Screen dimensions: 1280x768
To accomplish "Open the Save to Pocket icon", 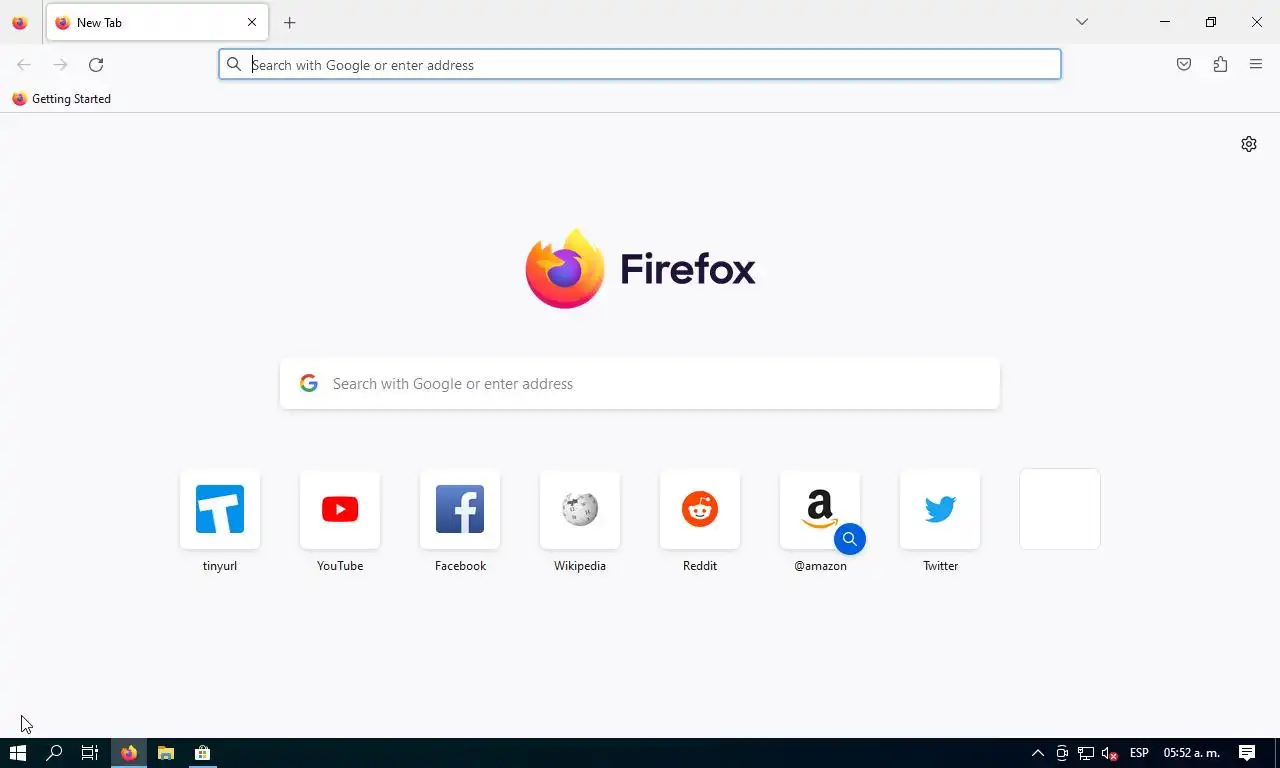I will (1184, 65).
